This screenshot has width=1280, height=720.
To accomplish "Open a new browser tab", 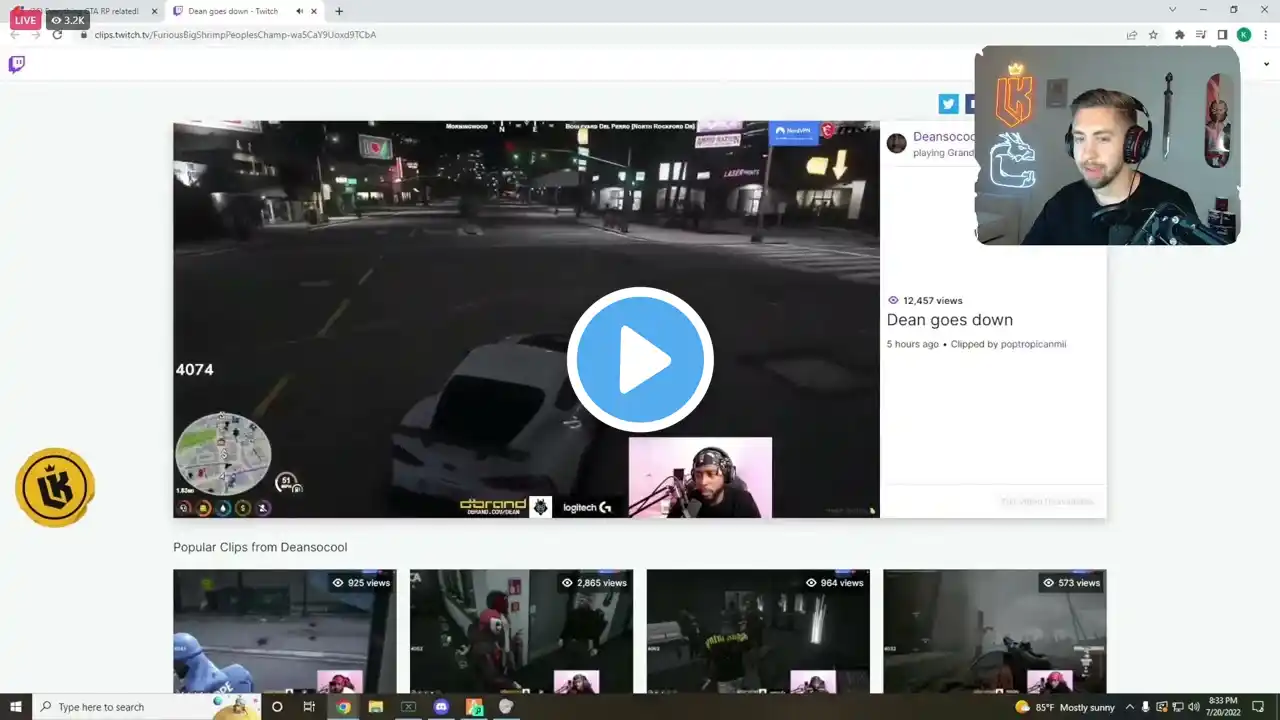I will pyautogui.click(x=339, y=11).
